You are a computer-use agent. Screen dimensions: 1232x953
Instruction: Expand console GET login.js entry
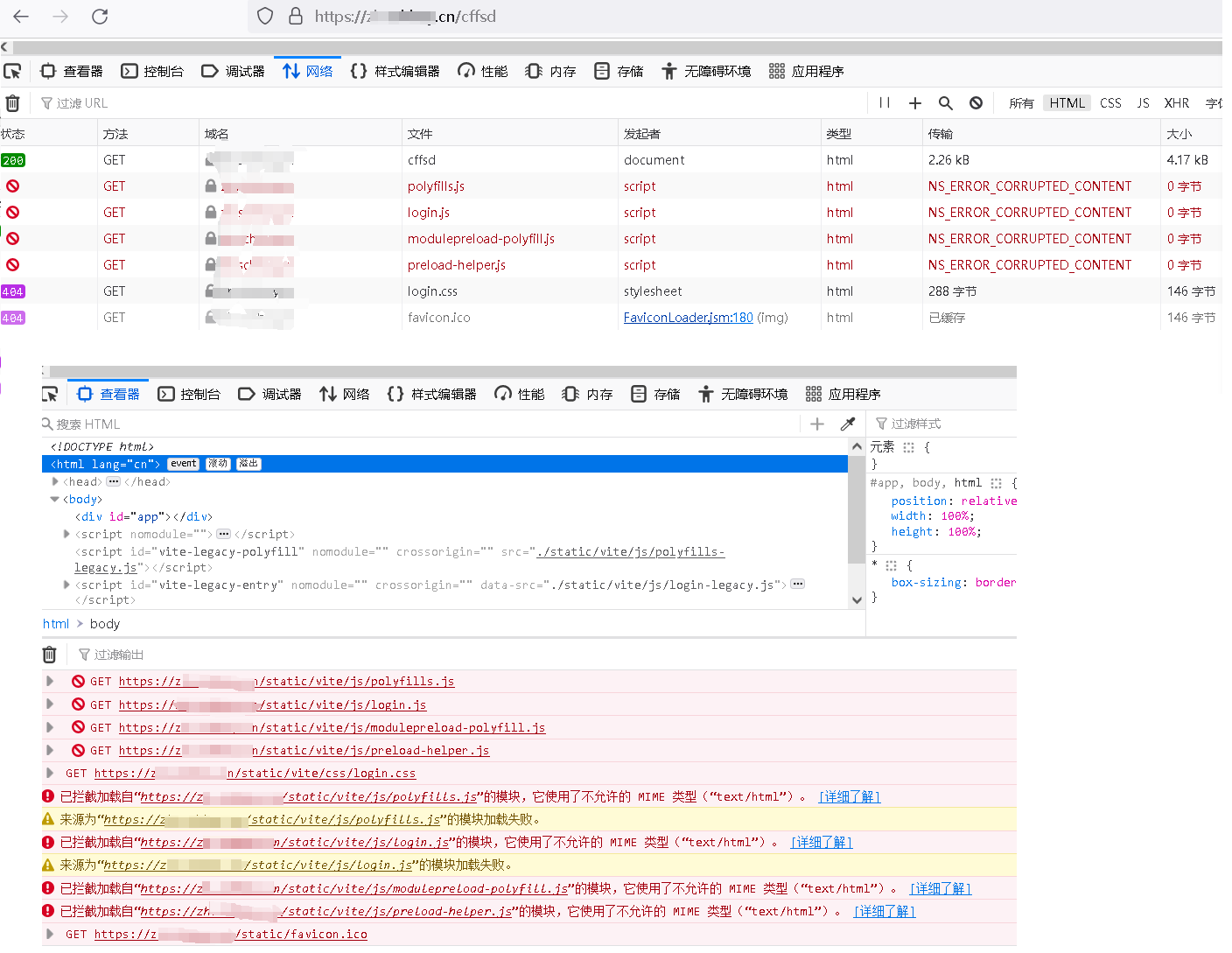click(x=50, y=704)
